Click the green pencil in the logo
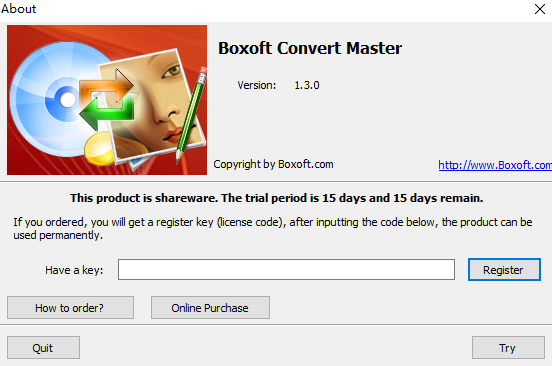Screen dimensions: 552x366 point(191,115)
